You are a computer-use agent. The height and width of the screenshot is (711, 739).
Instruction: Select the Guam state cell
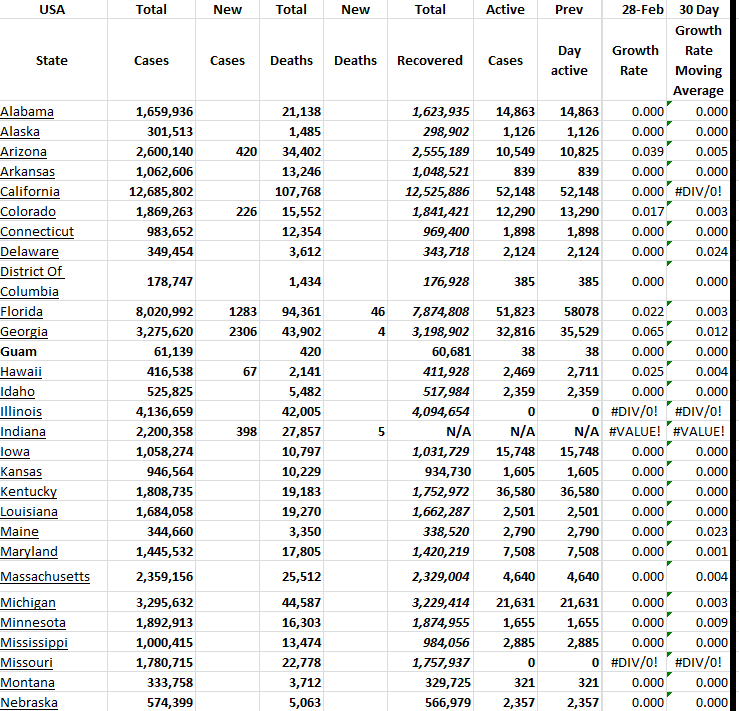pos(19,351)
